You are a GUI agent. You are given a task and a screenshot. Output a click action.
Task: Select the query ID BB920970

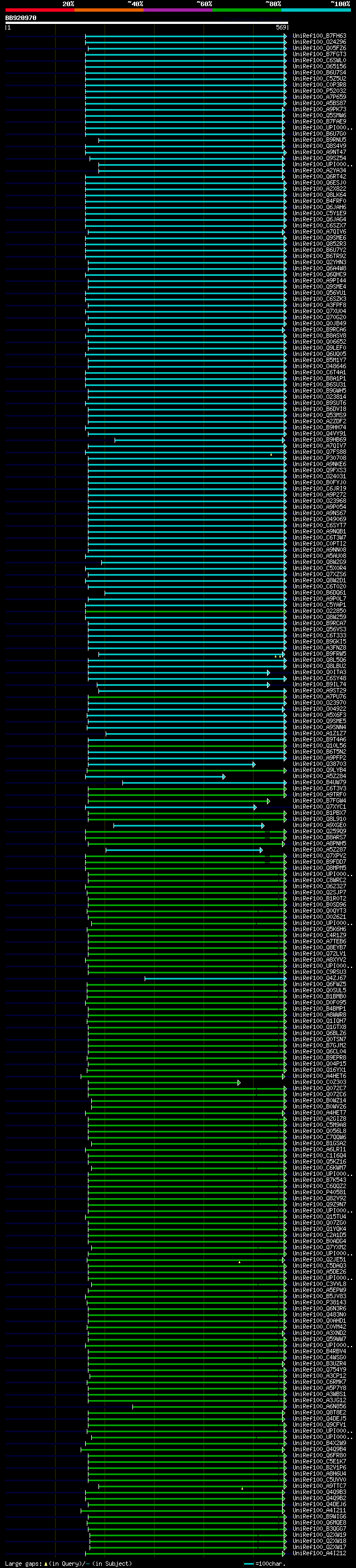[21, 18]
